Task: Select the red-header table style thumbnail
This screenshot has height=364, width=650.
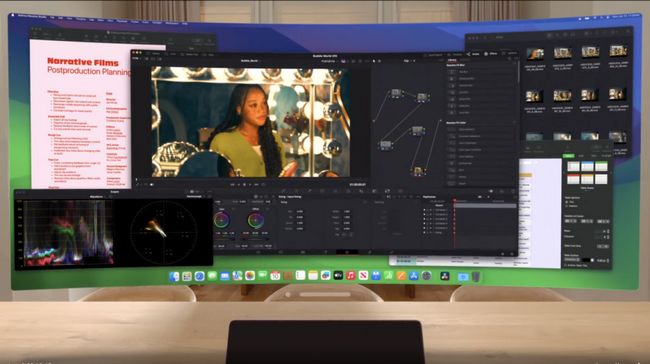Action: (x=573, y=179)
